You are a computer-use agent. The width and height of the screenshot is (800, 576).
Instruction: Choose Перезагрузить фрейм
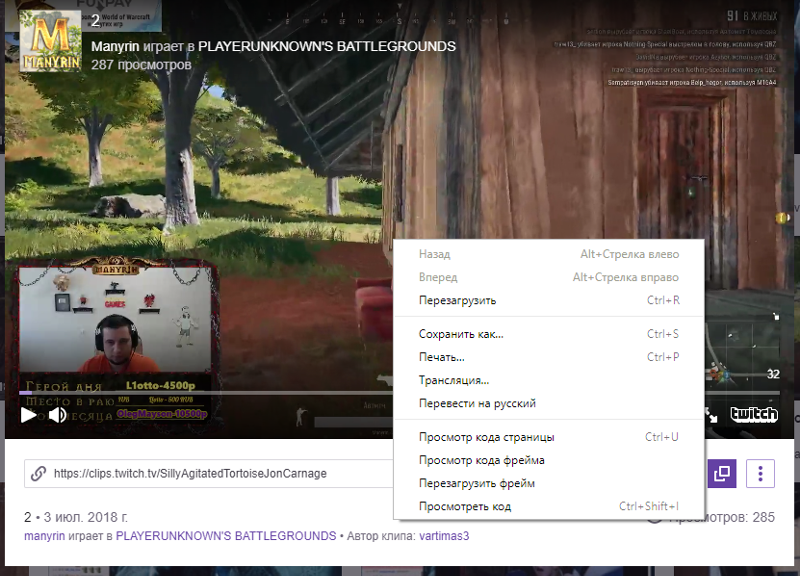pos(549,483)
